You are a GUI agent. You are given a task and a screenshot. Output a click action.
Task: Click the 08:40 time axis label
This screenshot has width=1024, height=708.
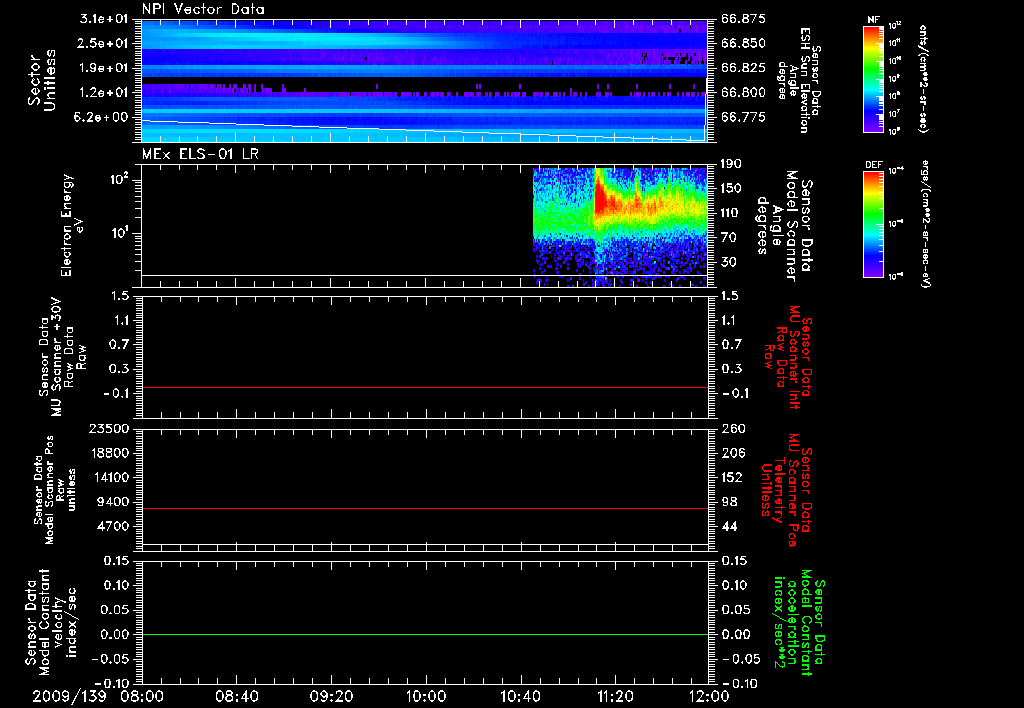(236, 697)
